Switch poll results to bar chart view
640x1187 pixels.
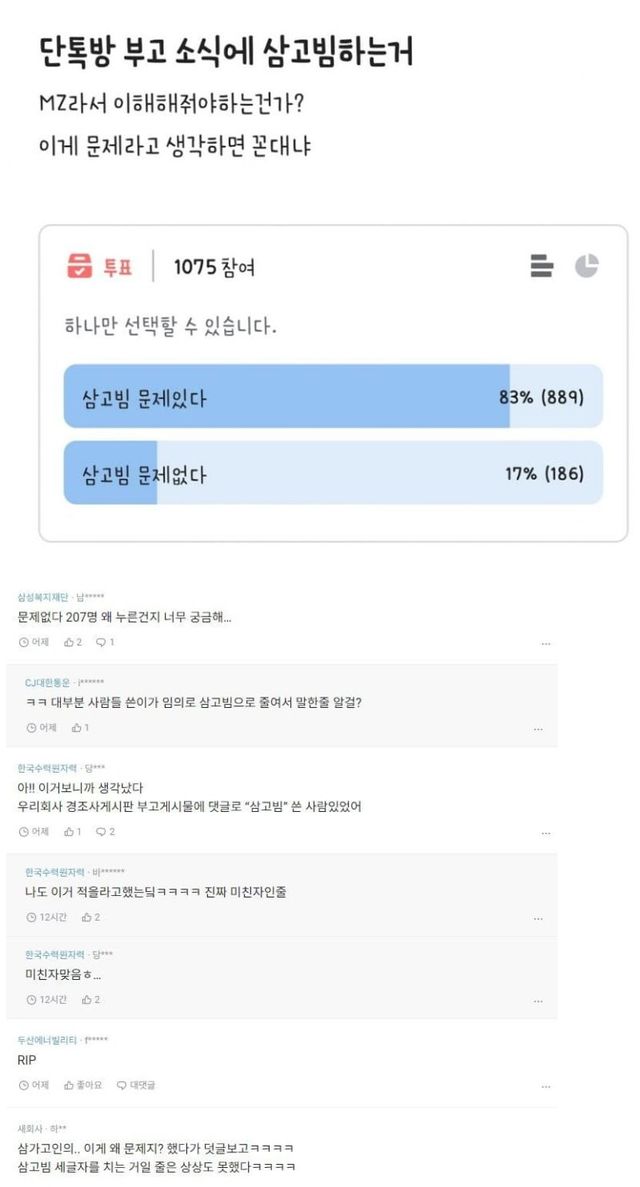(x=541, y=266)
